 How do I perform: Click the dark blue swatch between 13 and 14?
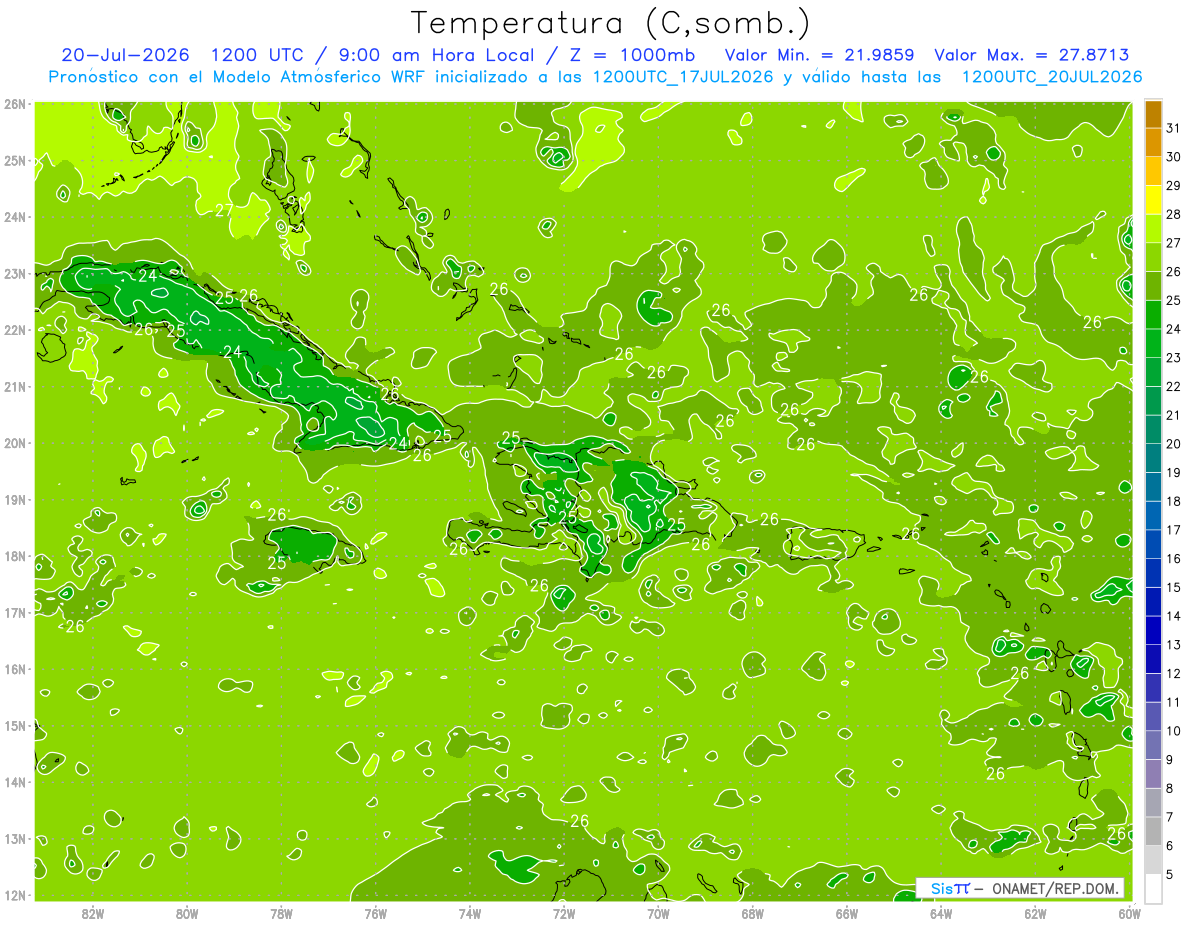pos(1152,629)
